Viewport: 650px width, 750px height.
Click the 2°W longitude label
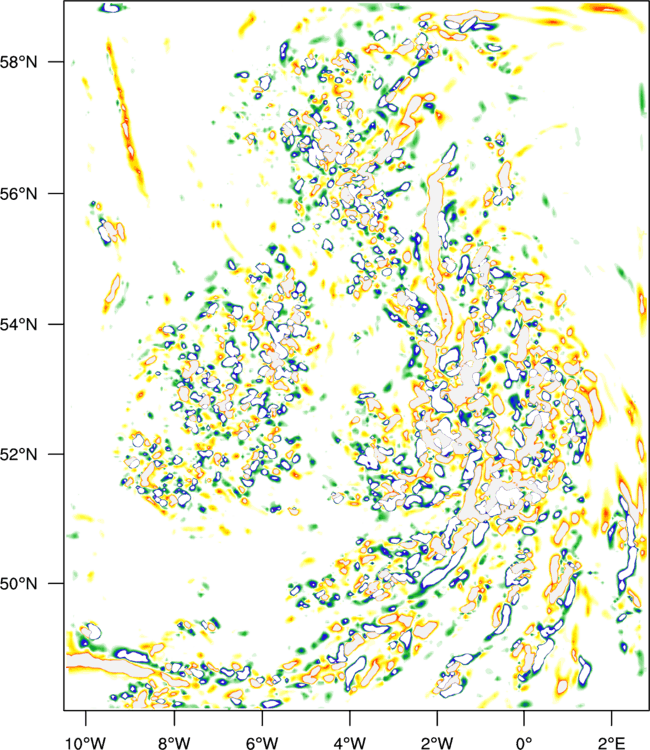click(x=437, y=743)
